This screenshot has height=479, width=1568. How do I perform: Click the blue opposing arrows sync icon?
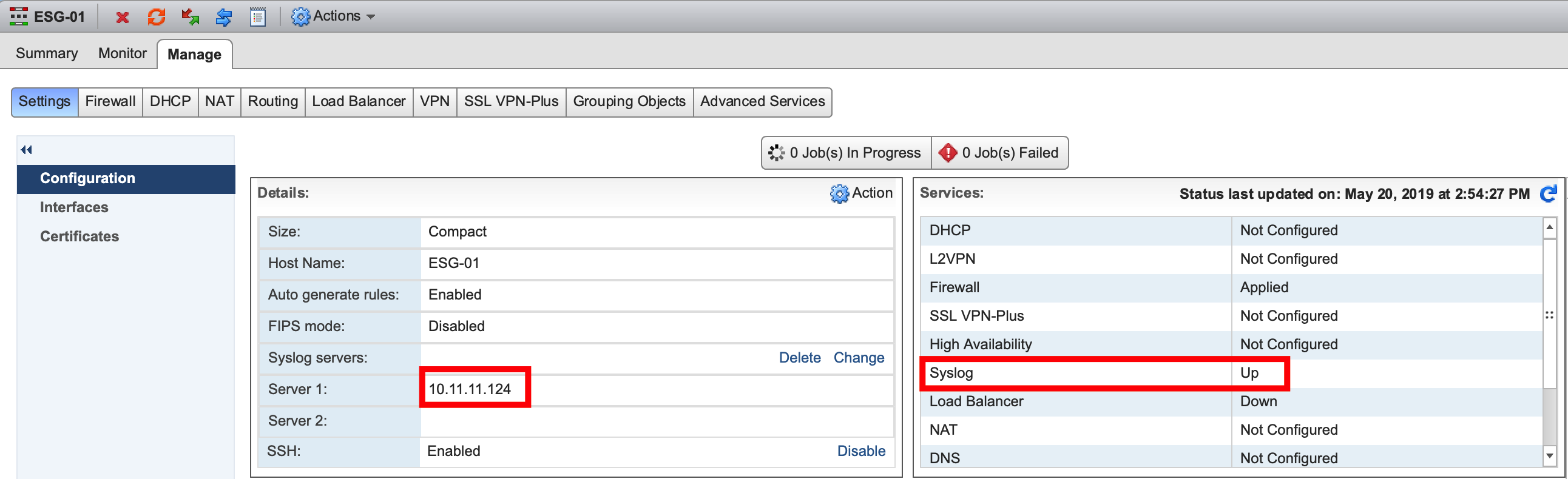pos(224,17)
